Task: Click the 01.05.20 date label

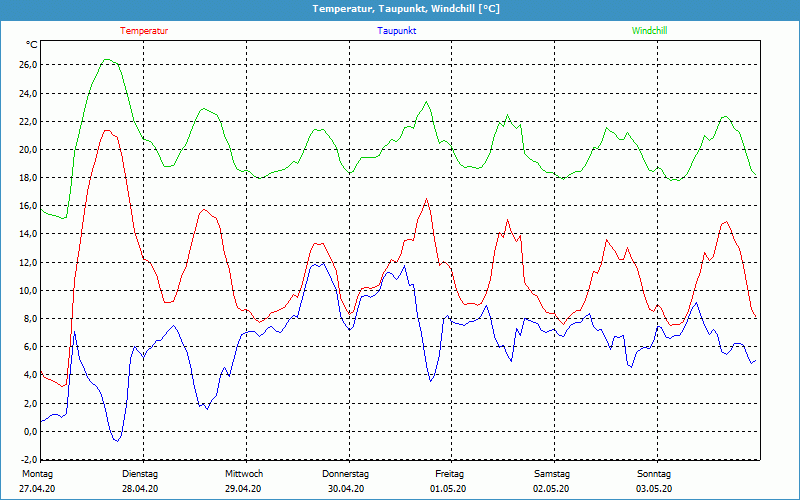Action: [448, 489]
